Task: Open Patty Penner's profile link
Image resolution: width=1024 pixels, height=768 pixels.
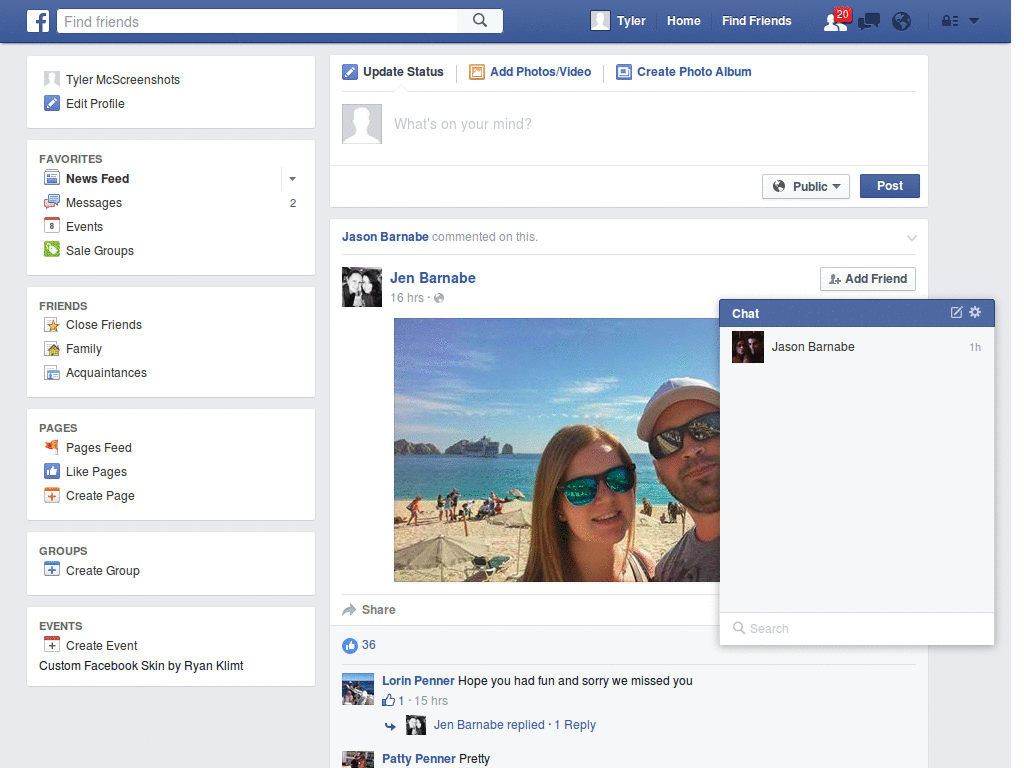Action: coord(419,758)
